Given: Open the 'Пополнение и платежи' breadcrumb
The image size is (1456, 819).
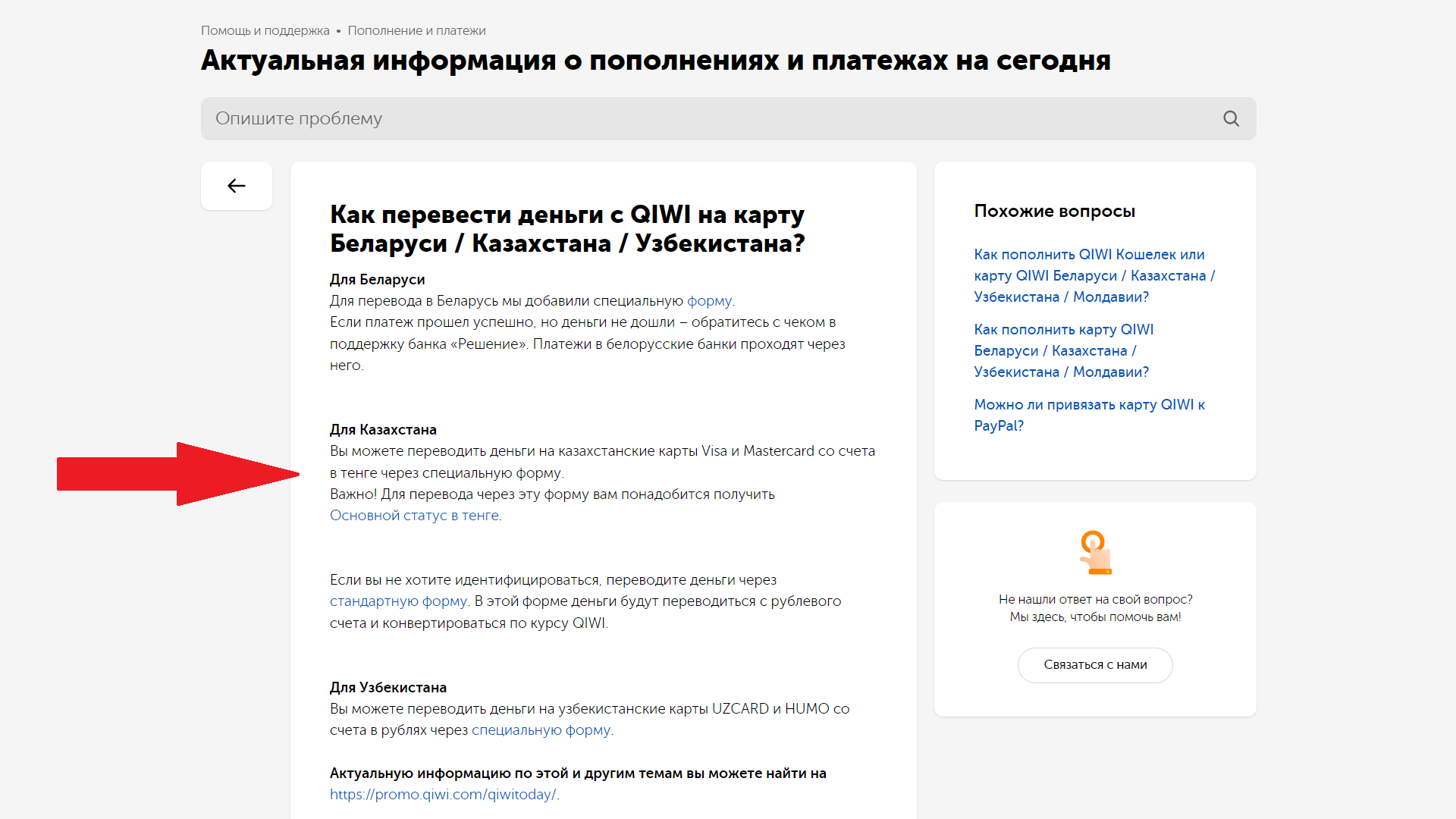Looking at the screenshot, I should tap(416, 30).
